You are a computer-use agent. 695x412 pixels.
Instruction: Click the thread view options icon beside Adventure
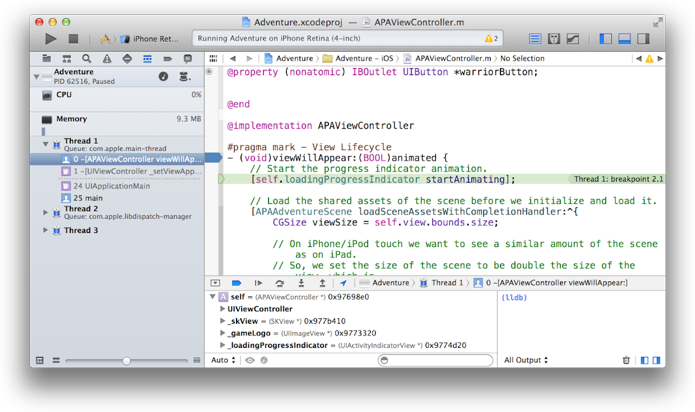pos(185,77)
